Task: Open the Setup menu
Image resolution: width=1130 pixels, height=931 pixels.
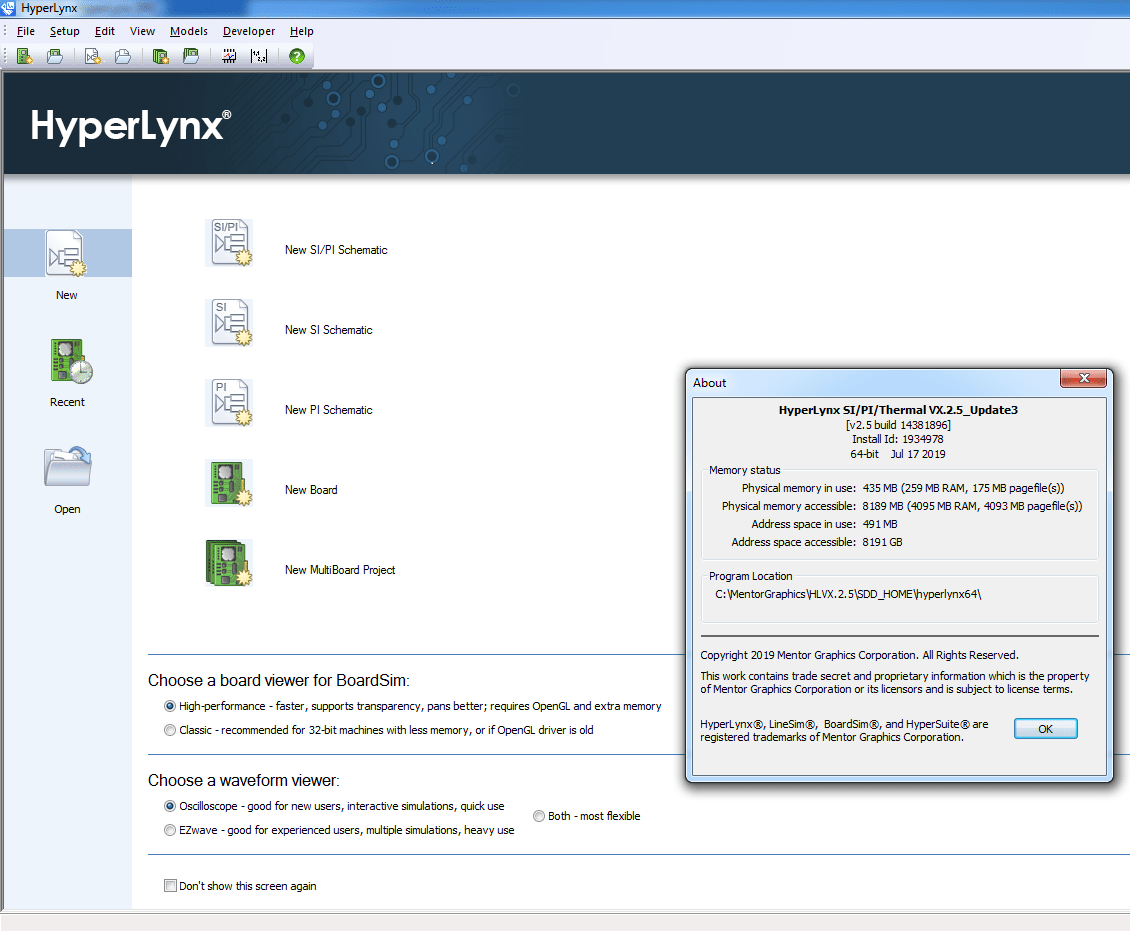Action: point(64,31)
